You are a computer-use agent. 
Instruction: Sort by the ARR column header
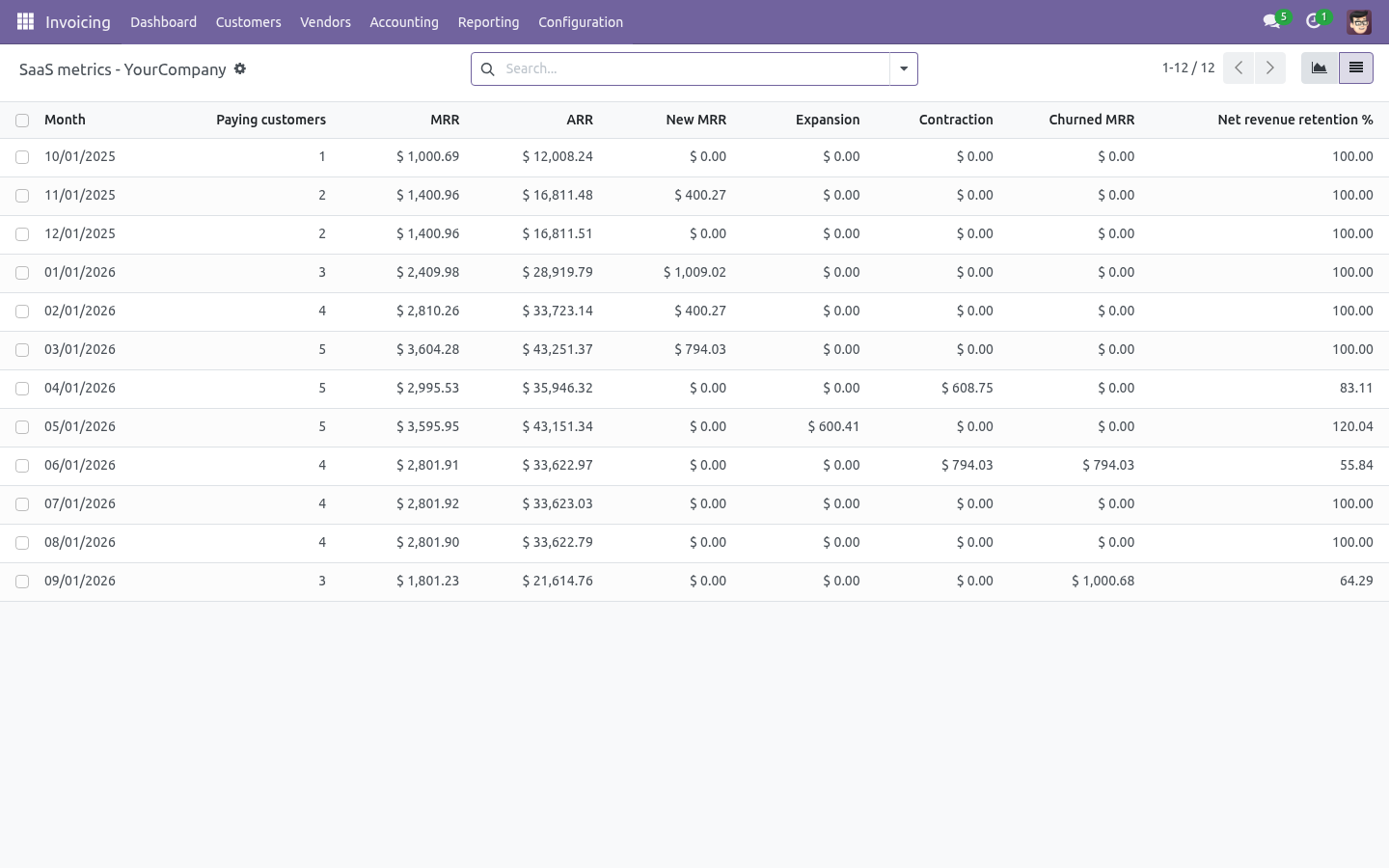pos(580,120)
